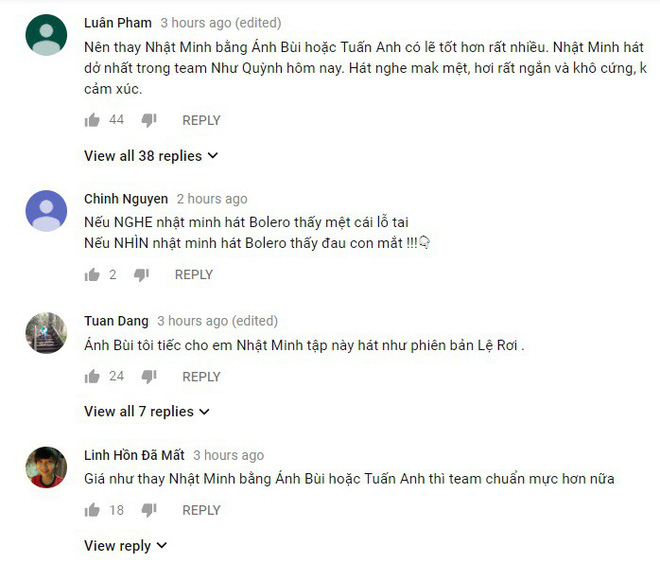Open Chinh Nguyen's channel name link
Image resolution: width=660 pixels, height=581 pixels.
[x=126, y=199]
